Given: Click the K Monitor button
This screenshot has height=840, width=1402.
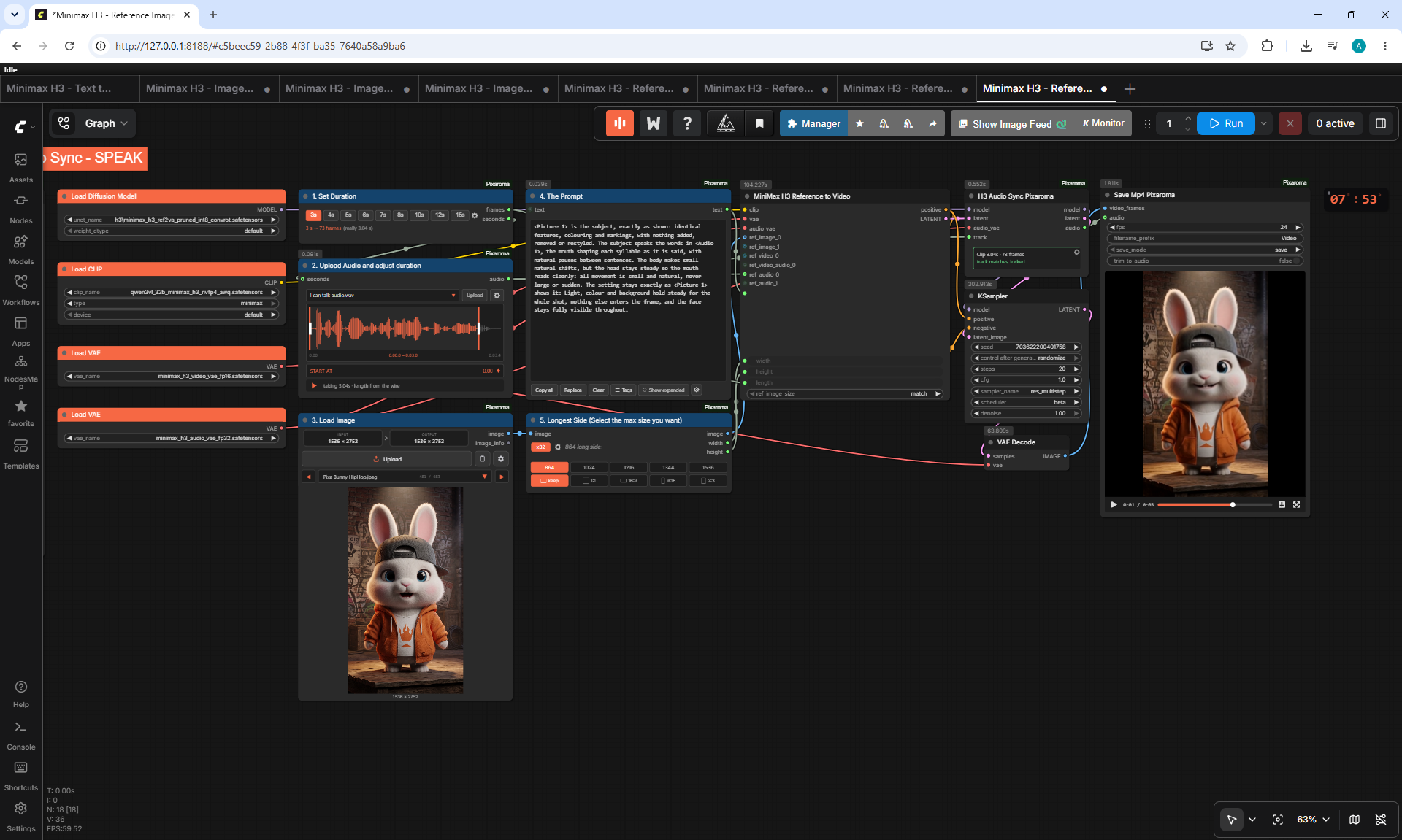Looking at the screenshot, I should 1103,123.
